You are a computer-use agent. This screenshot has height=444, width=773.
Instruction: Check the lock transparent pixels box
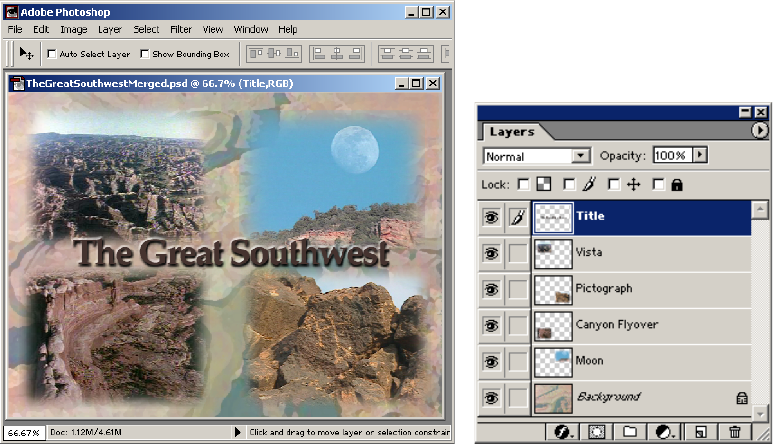(524, 184)
